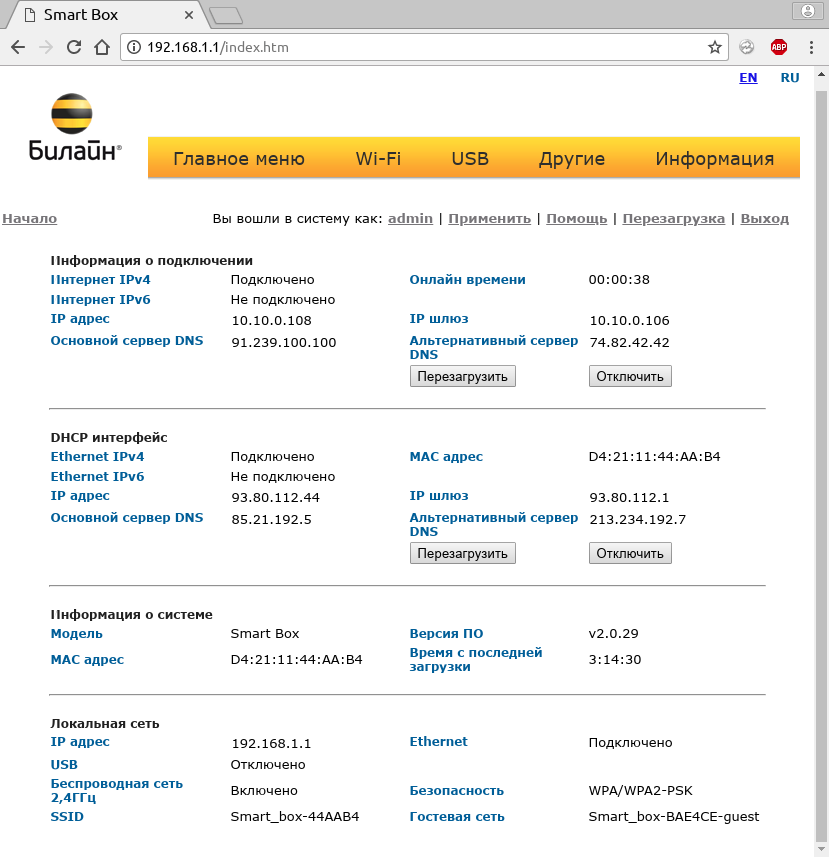Click Отключить under DHCP интерфейс
This screenshot has width=829, height=857.
tap(630, 553)
